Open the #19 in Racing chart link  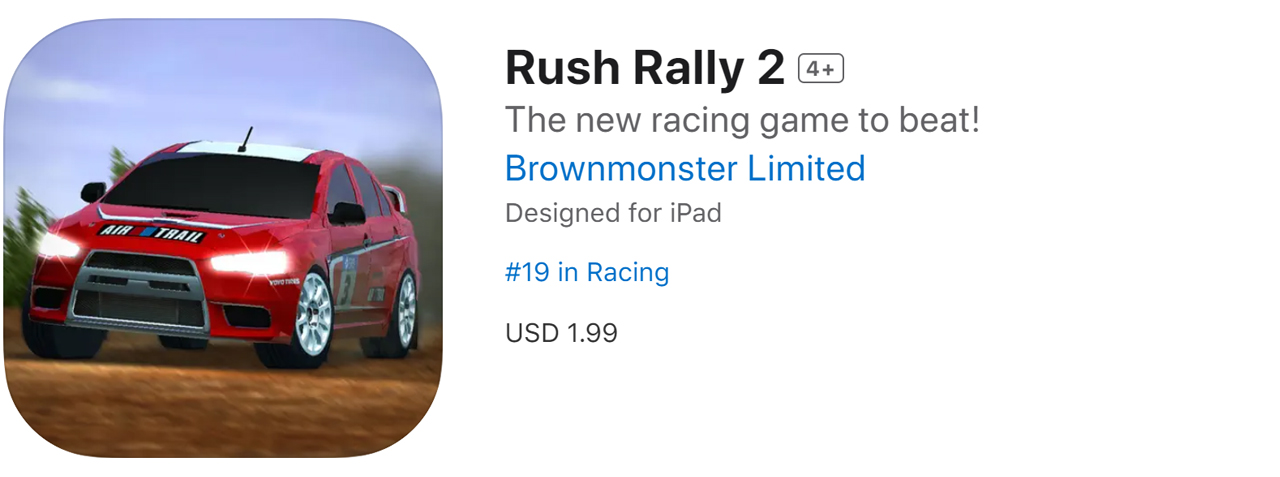[587, 272]
